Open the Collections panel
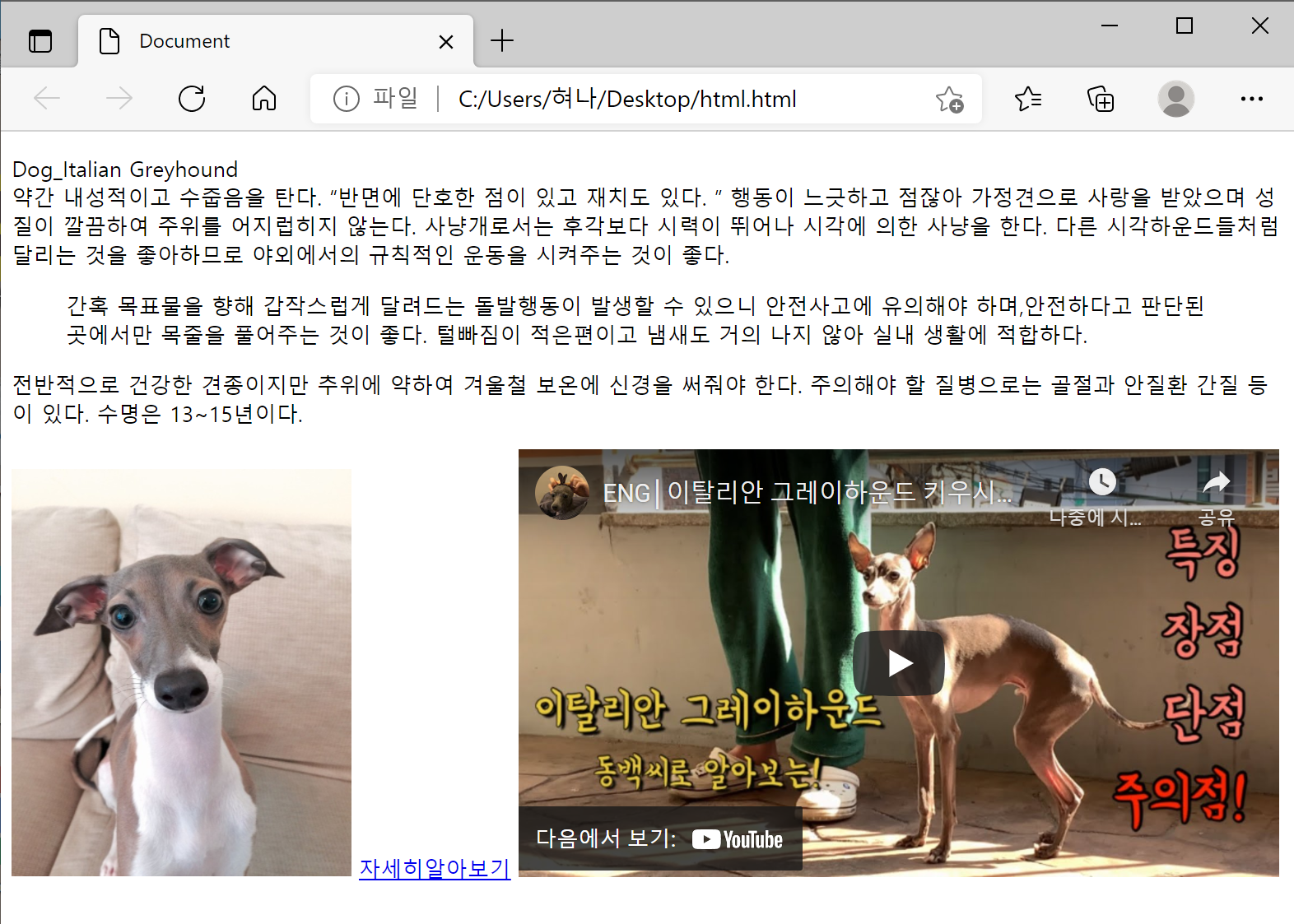Viewport: 1294px width, 924px height. [x=1101, y=99]
